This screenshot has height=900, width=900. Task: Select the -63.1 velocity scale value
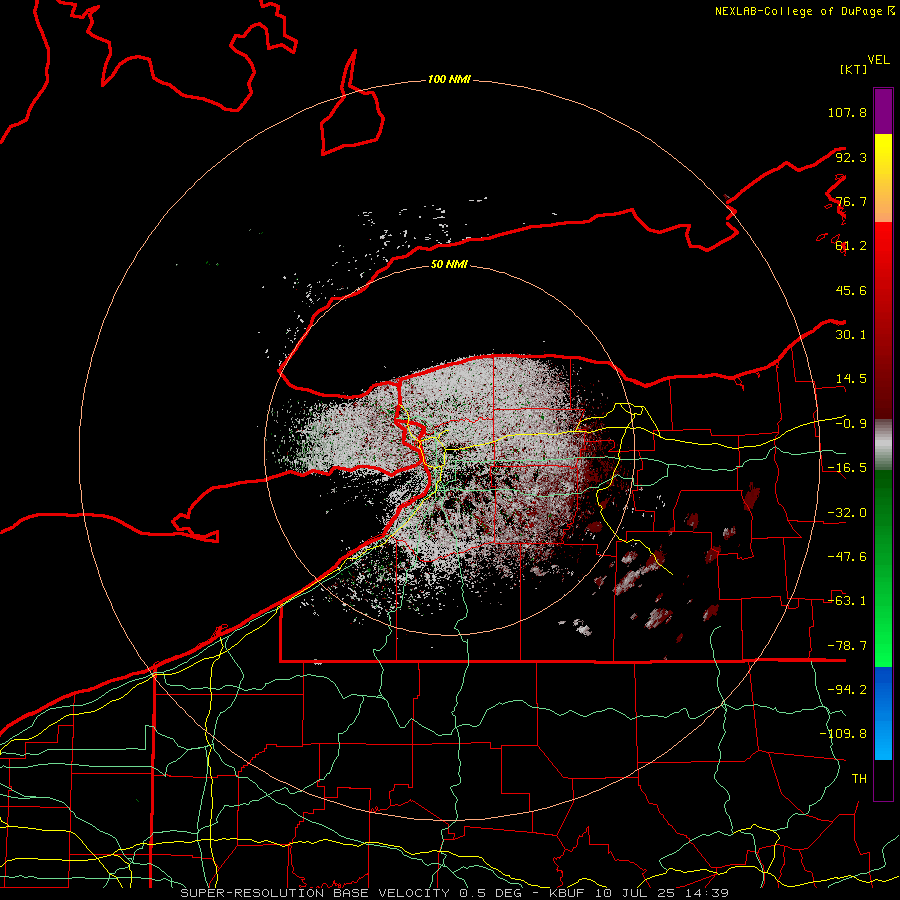847,601
